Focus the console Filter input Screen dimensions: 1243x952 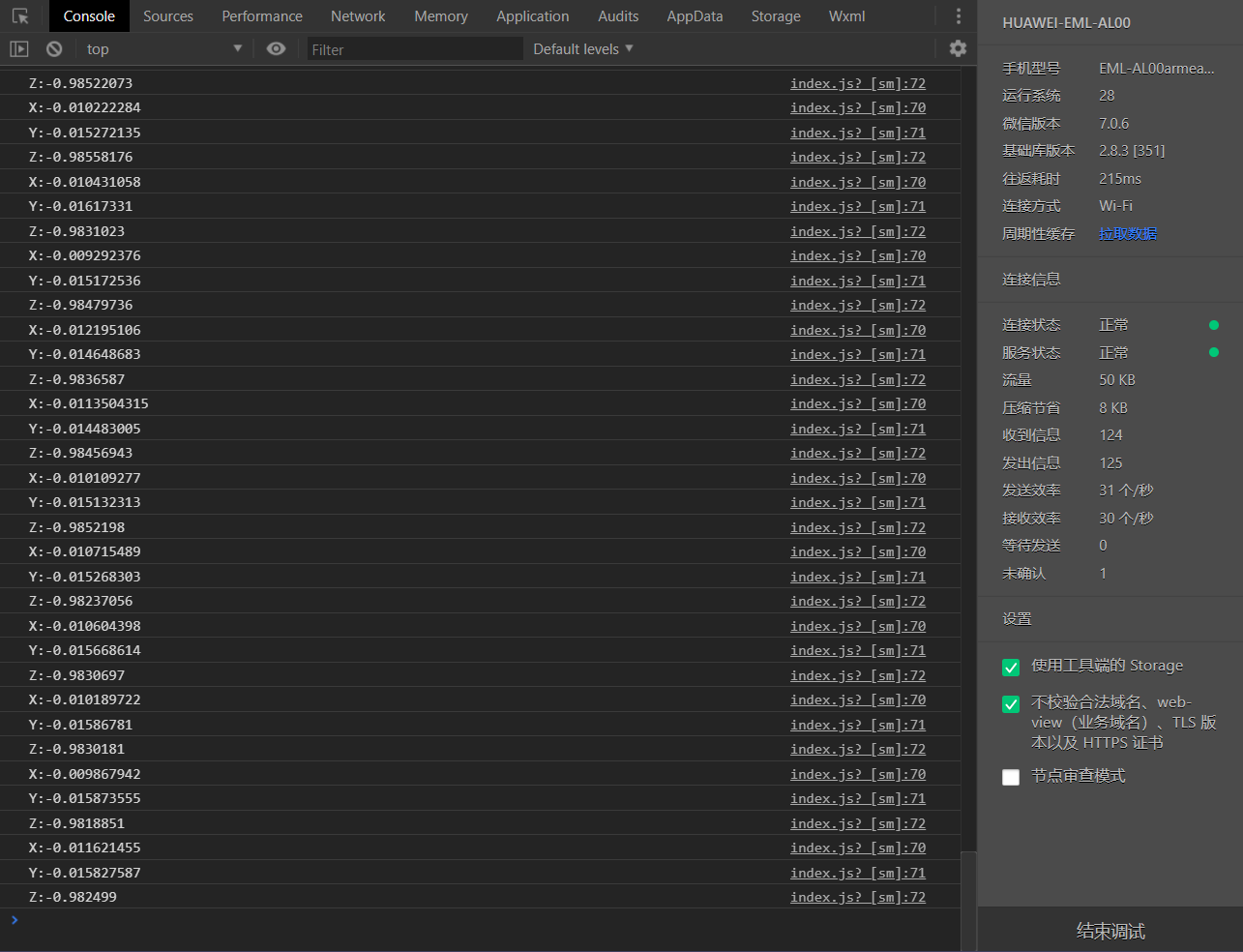click(x=415, y=48)
